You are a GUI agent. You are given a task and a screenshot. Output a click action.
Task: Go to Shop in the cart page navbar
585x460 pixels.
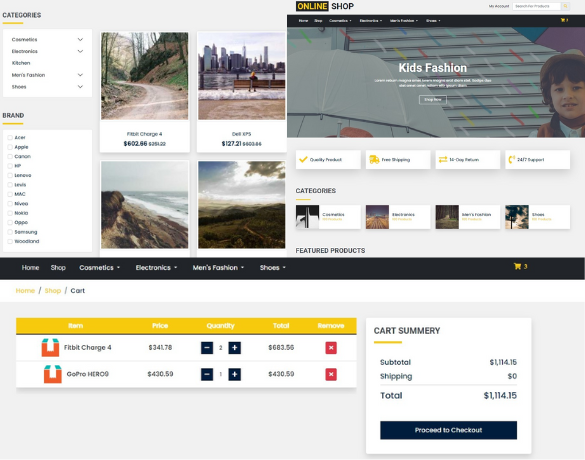click(58, 267)
